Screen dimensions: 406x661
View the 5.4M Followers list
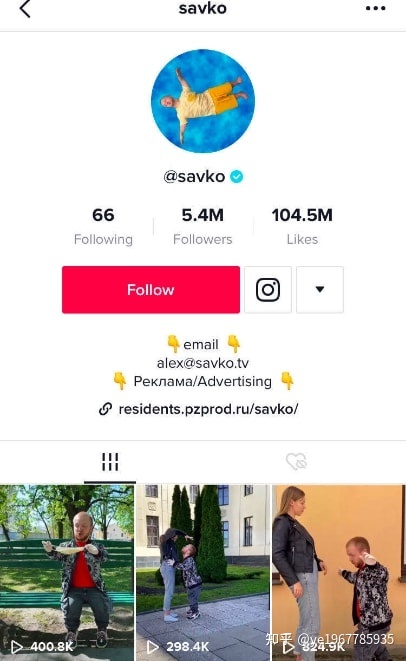tap(203, 226)
